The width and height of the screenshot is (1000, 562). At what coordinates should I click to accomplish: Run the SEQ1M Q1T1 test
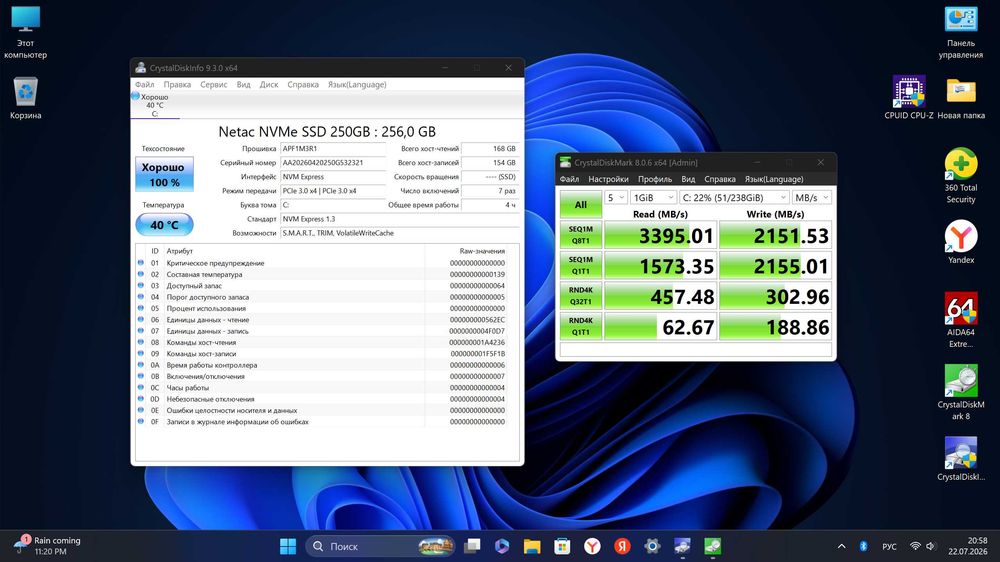pyautogui.click(x=580, y=265)
